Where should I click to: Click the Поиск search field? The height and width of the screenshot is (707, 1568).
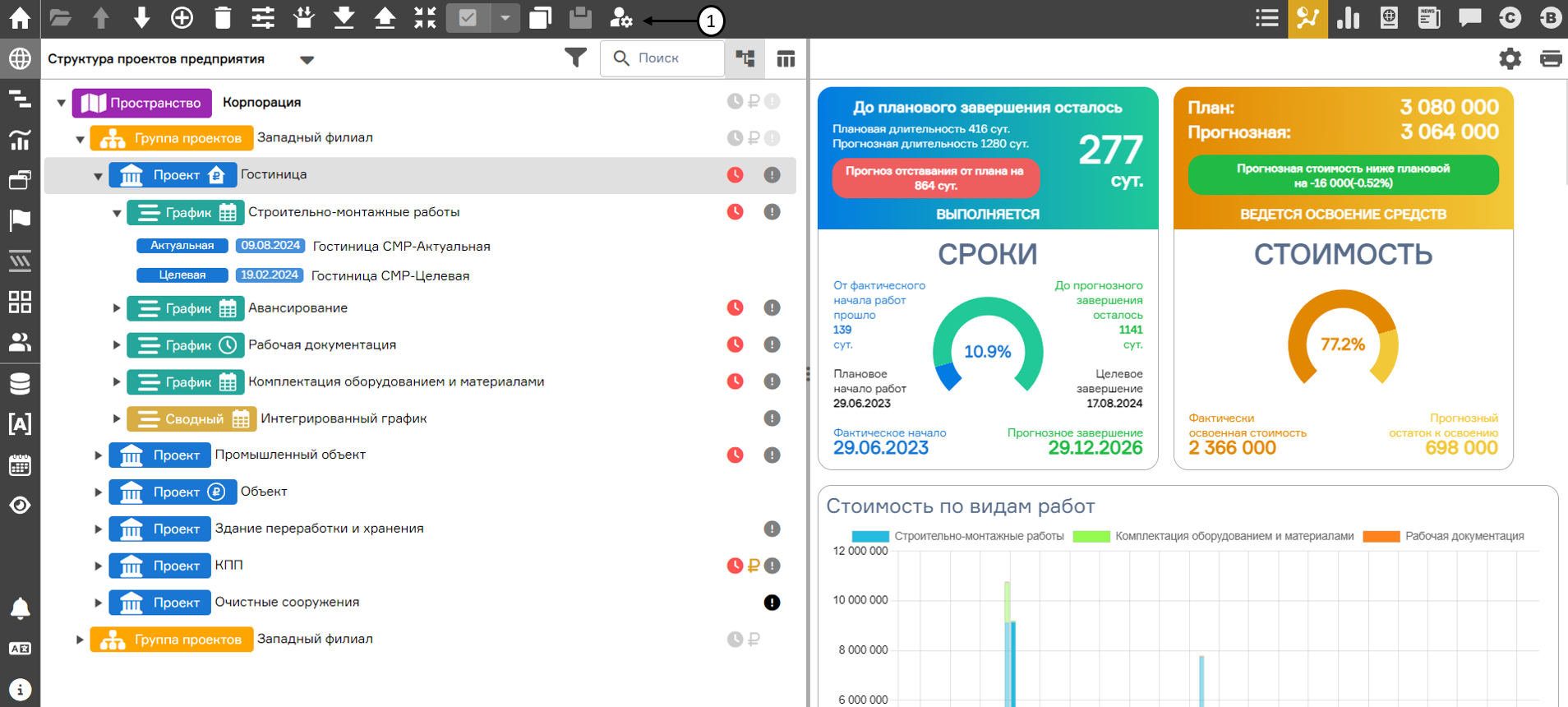(x=662, y=58)
